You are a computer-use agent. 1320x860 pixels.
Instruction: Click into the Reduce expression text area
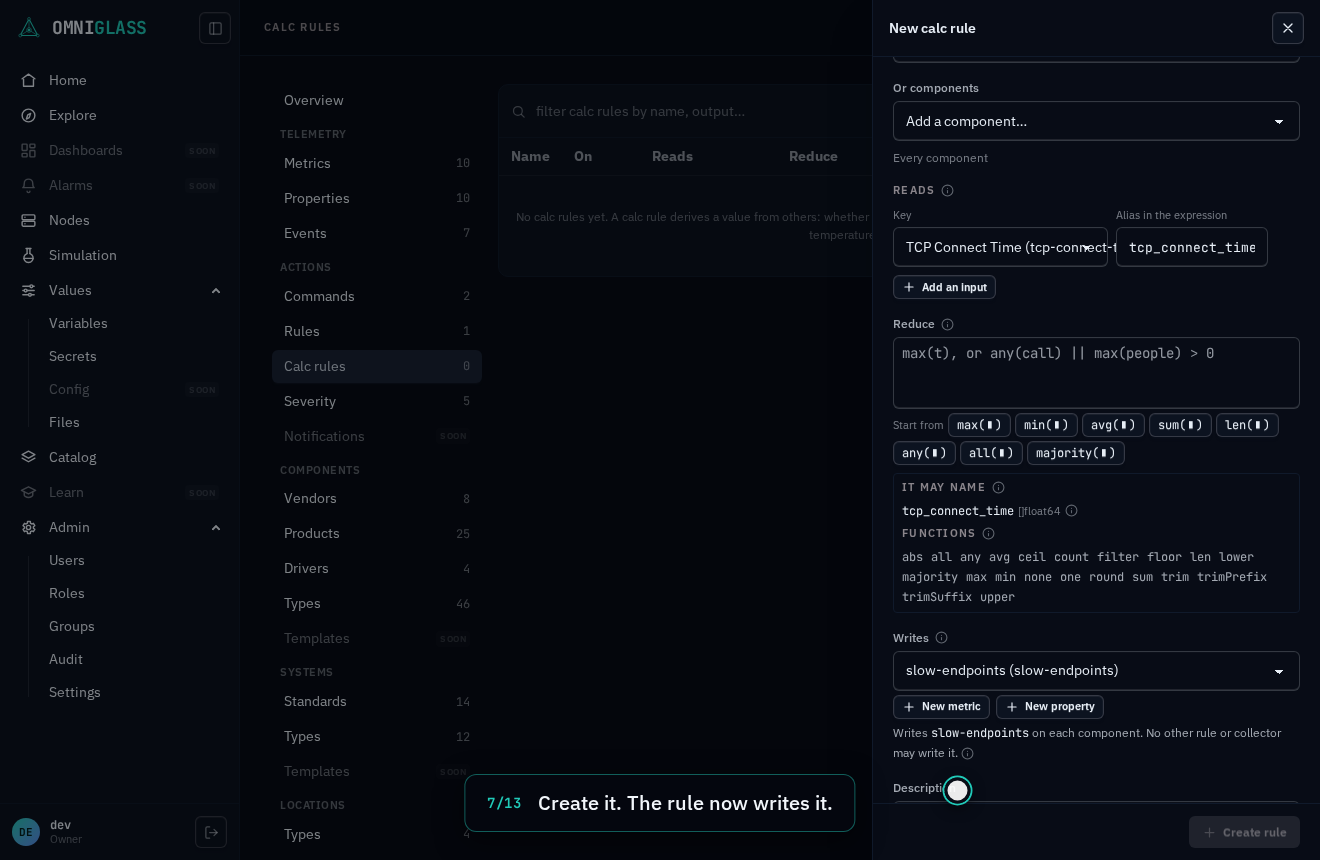coord(1096,373)
